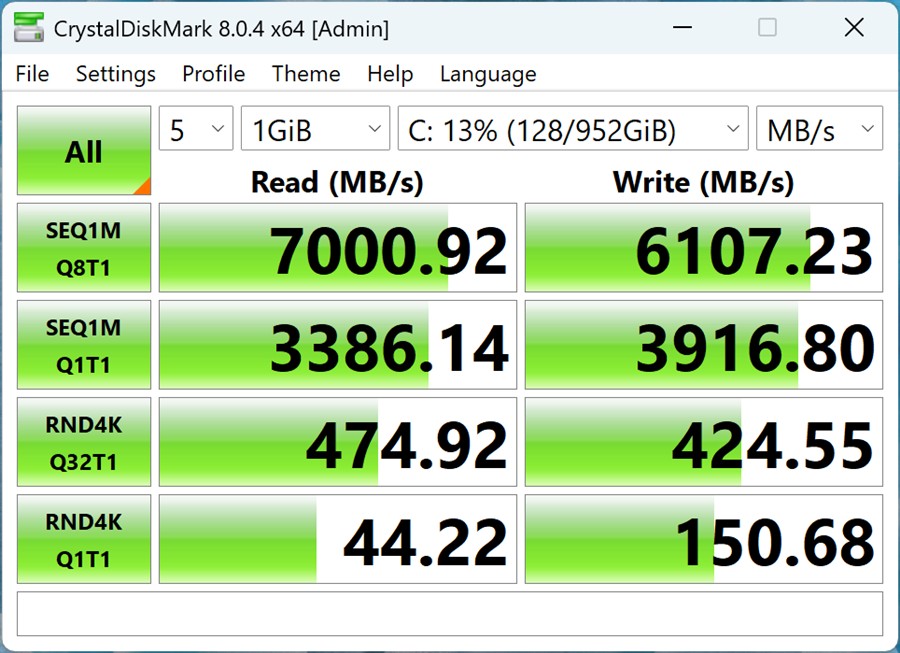Open the Settings menu
This screenshot has height=653, width=900.
tap(116, 74)
